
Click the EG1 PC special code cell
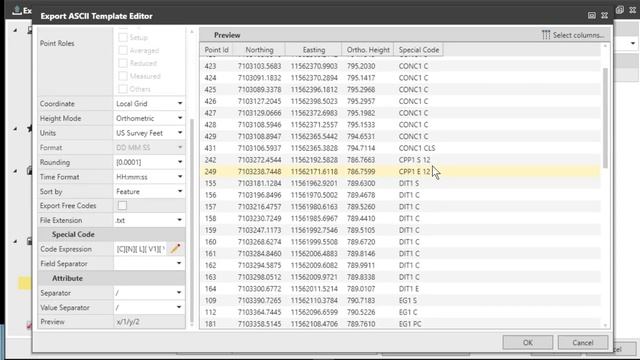tap(410, 324)
